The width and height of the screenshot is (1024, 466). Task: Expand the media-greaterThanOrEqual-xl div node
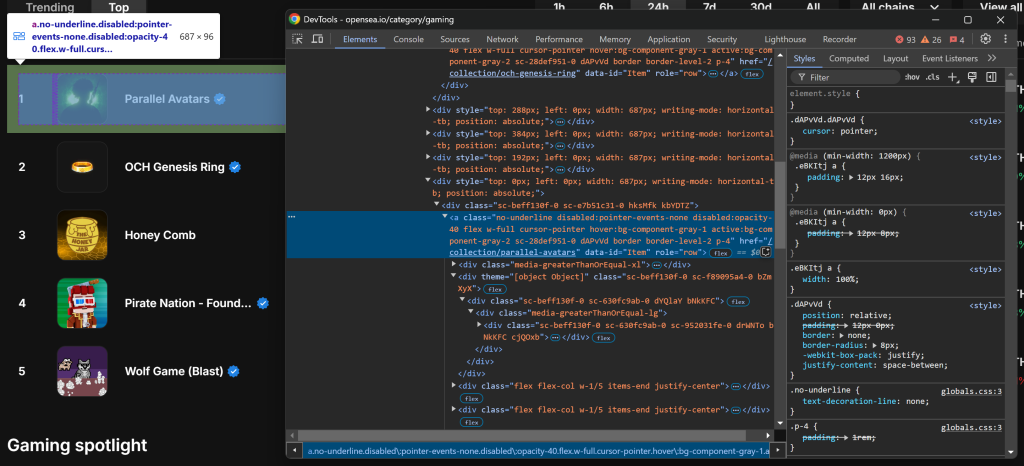tap(454, 265)
